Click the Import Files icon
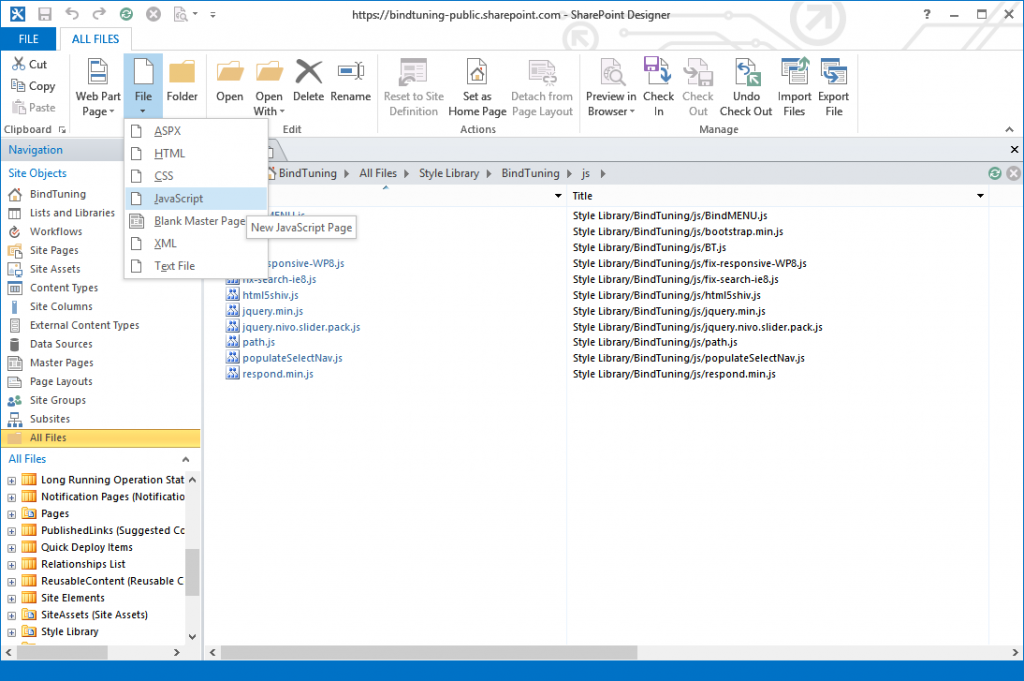1024x681 pixels. point(794,73)
